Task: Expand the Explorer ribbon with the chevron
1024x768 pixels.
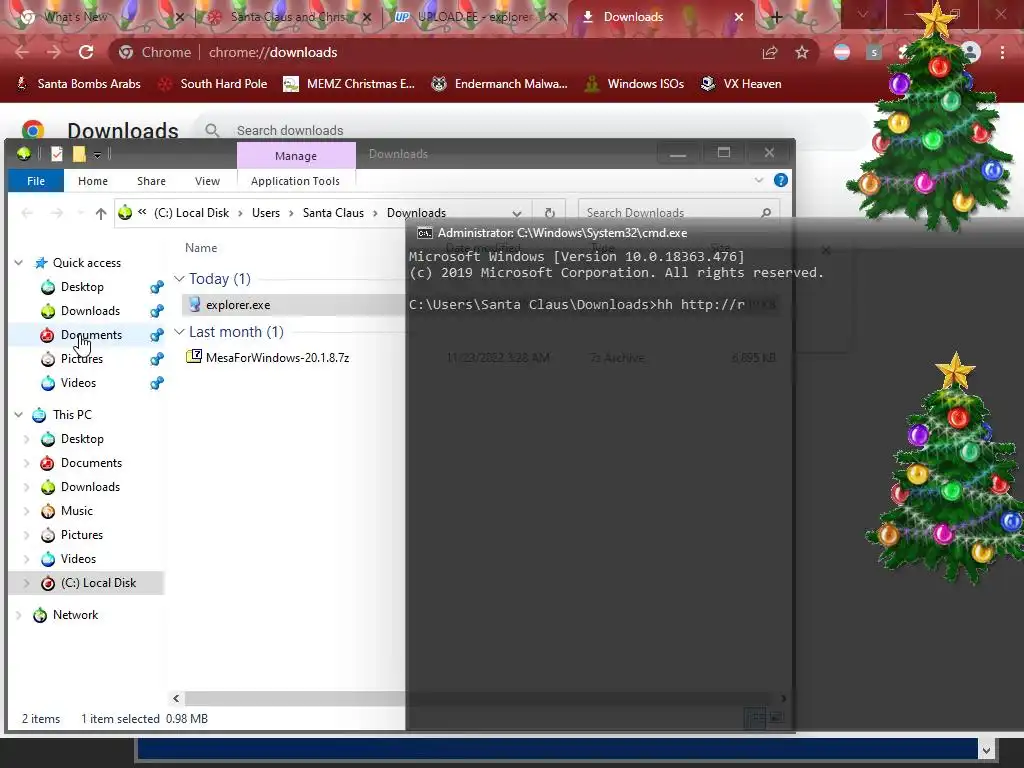Action: 759,180
